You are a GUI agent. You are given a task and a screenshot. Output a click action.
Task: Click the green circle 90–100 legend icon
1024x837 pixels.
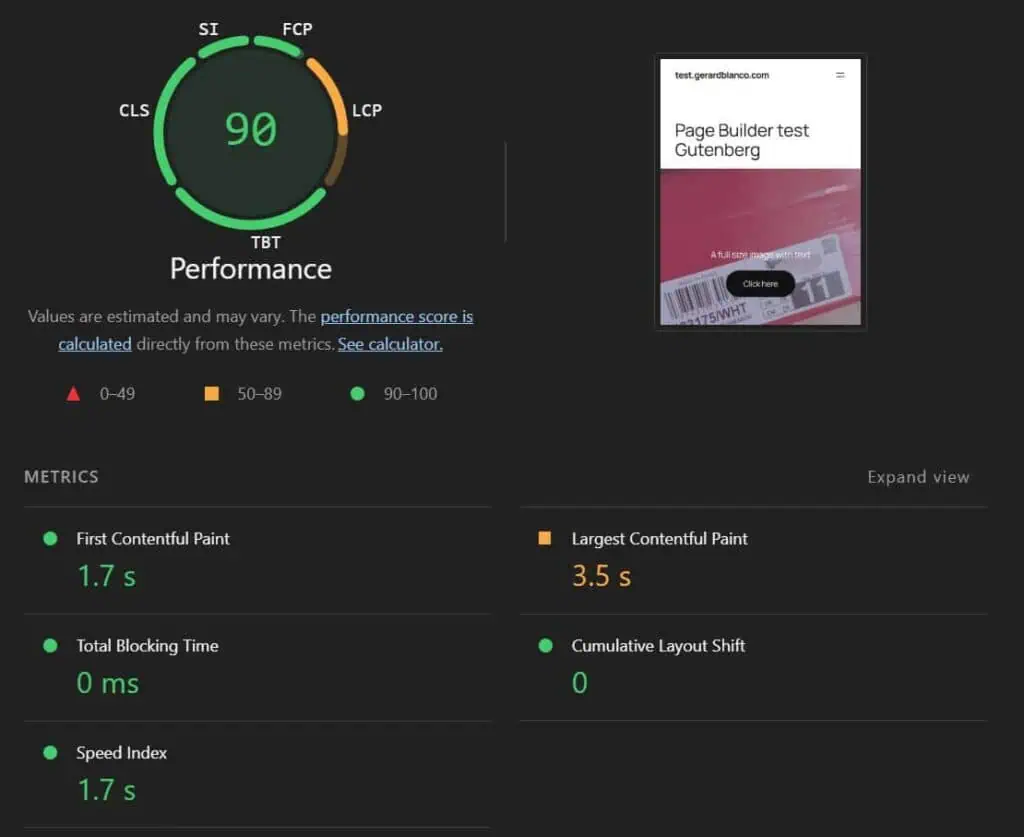357,394
